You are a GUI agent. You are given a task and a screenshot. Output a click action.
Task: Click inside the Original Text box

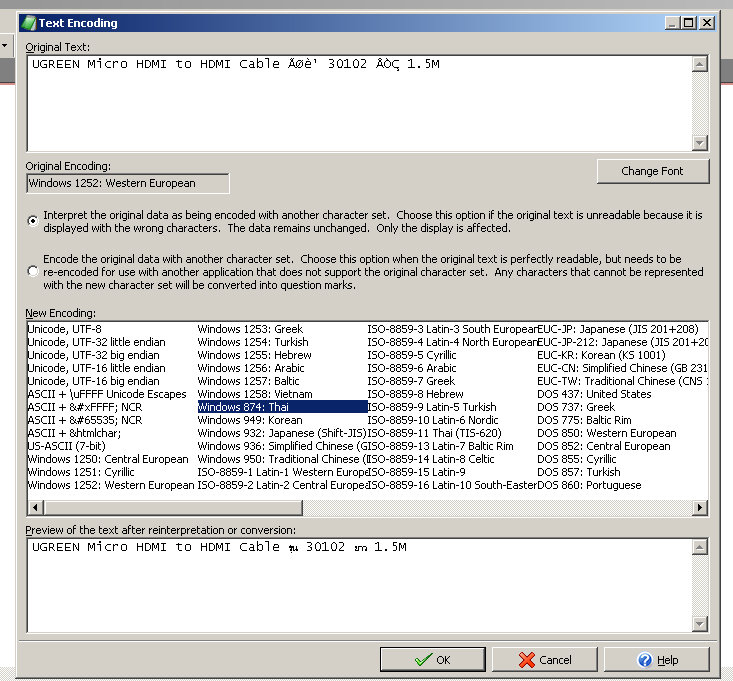point(359,103)
